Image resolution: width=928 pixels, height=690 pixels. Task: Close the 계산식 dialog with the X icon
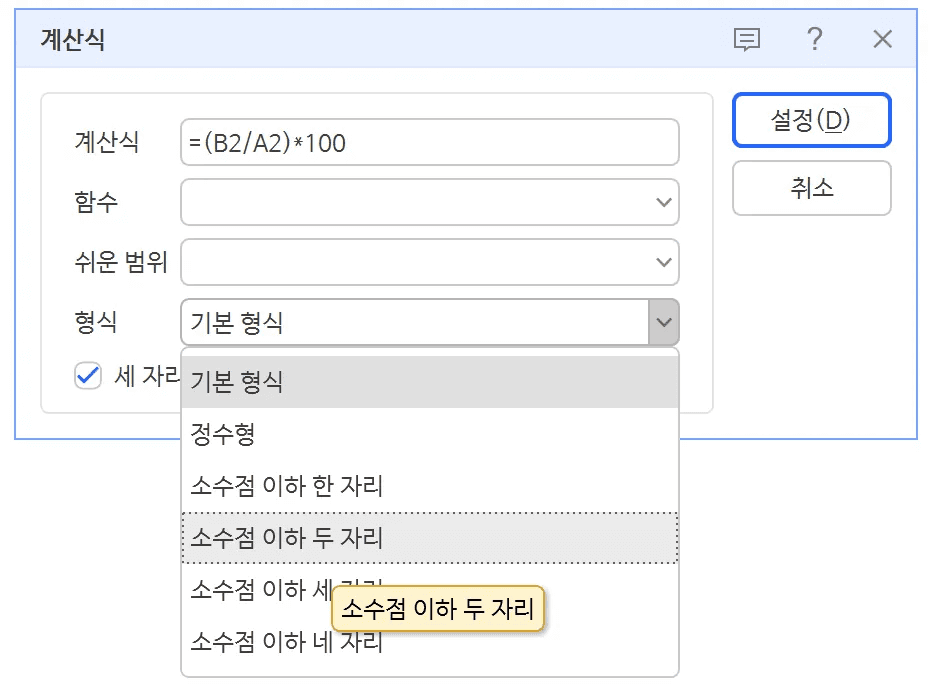pos(882,39)
